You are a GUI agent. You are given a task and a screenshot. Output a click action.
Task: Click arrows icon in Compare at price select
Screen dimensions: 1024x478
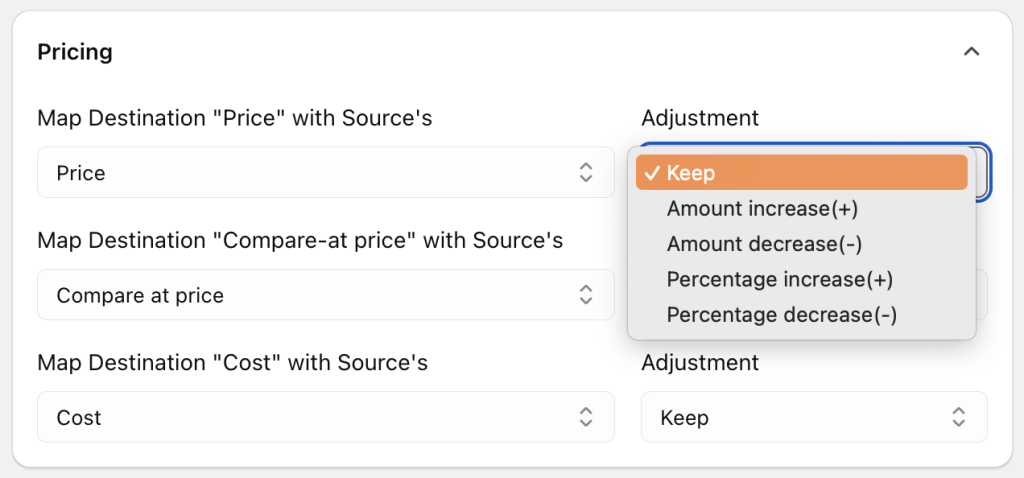pos(586,295)
